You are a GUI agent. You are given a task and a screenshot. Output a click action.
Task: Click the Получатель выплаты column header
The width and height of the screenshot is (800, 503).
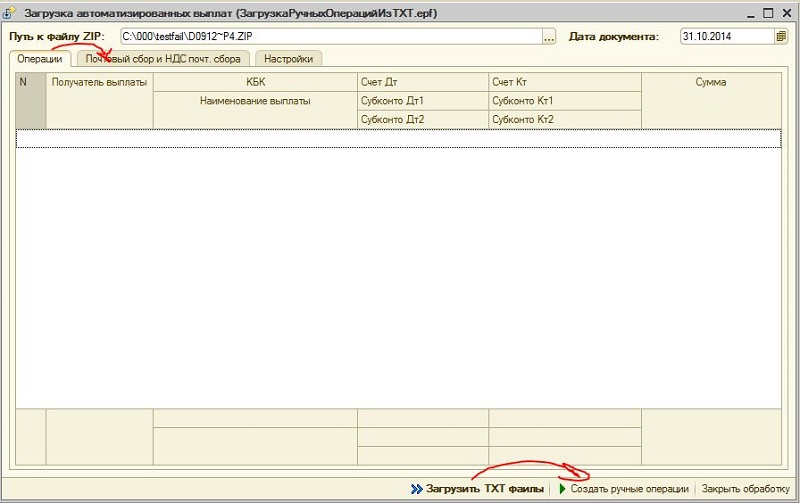coord(99,82)
